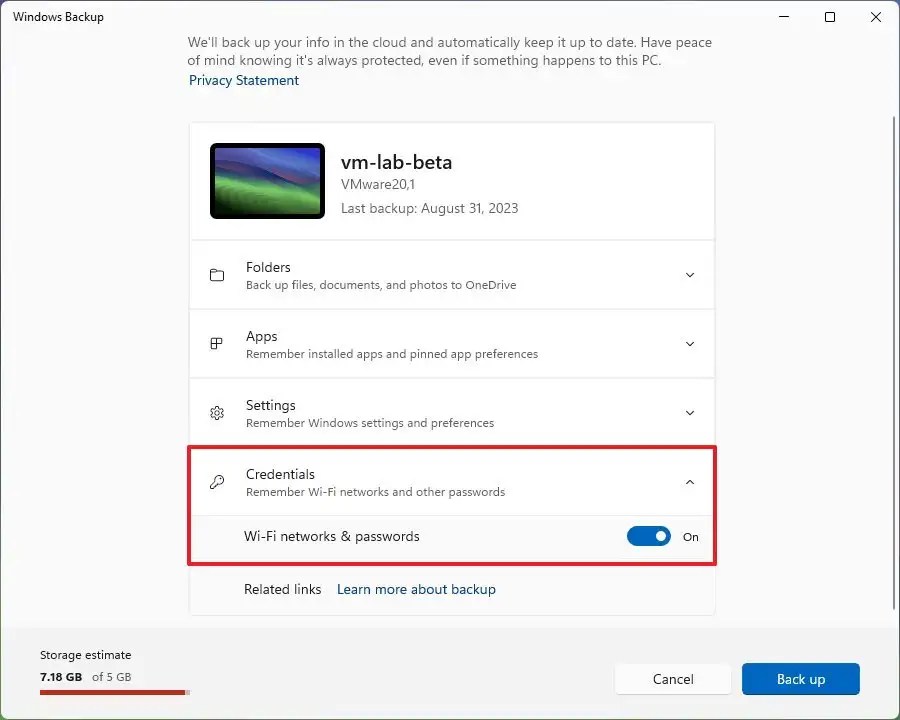Click the apps icon beside Apps
The width and height of the screenshot is (900, 720).
click(217, 343)
